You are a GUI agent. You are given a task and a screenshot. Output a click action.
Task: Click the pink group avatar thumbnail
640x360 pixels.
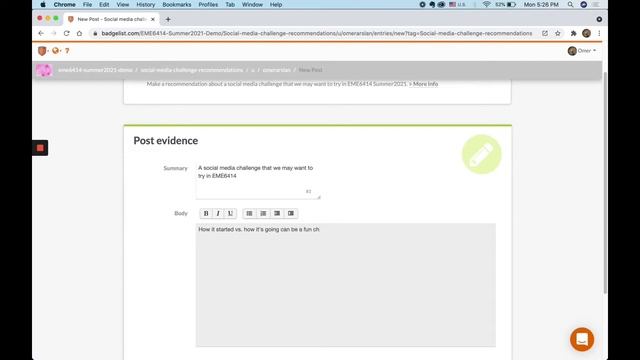coord(44,70)
